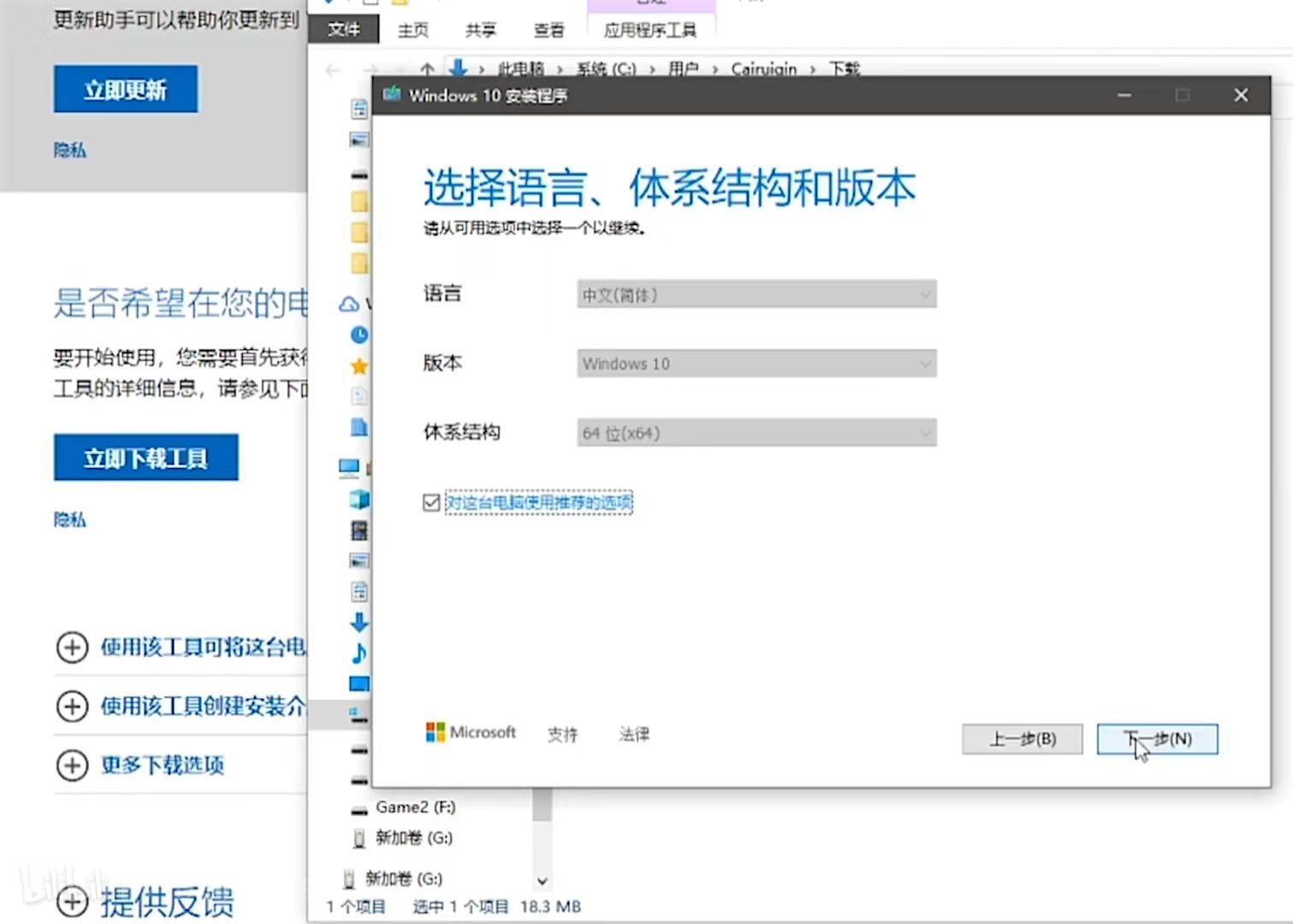Switch to 共享 ribbon tab in Explorer
This screenshot has width=1293, height=924.
[480, 31]
